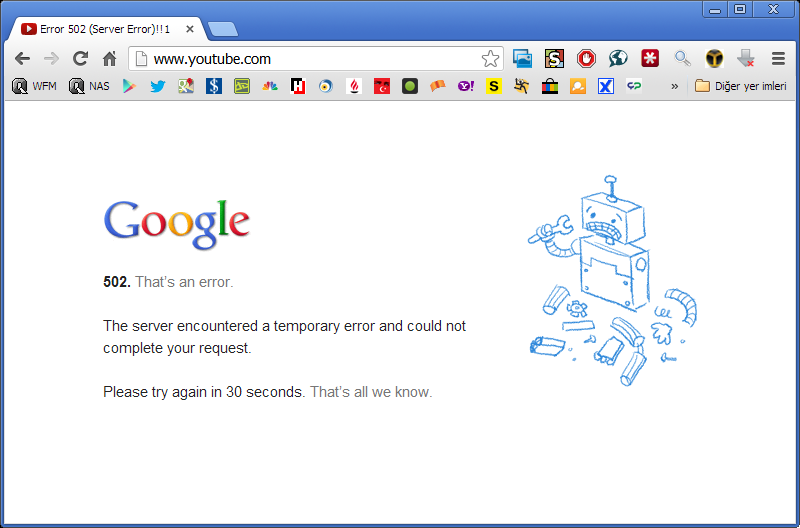
Task: Open the Diğer yer imleri folder
Action: [740, 86]
